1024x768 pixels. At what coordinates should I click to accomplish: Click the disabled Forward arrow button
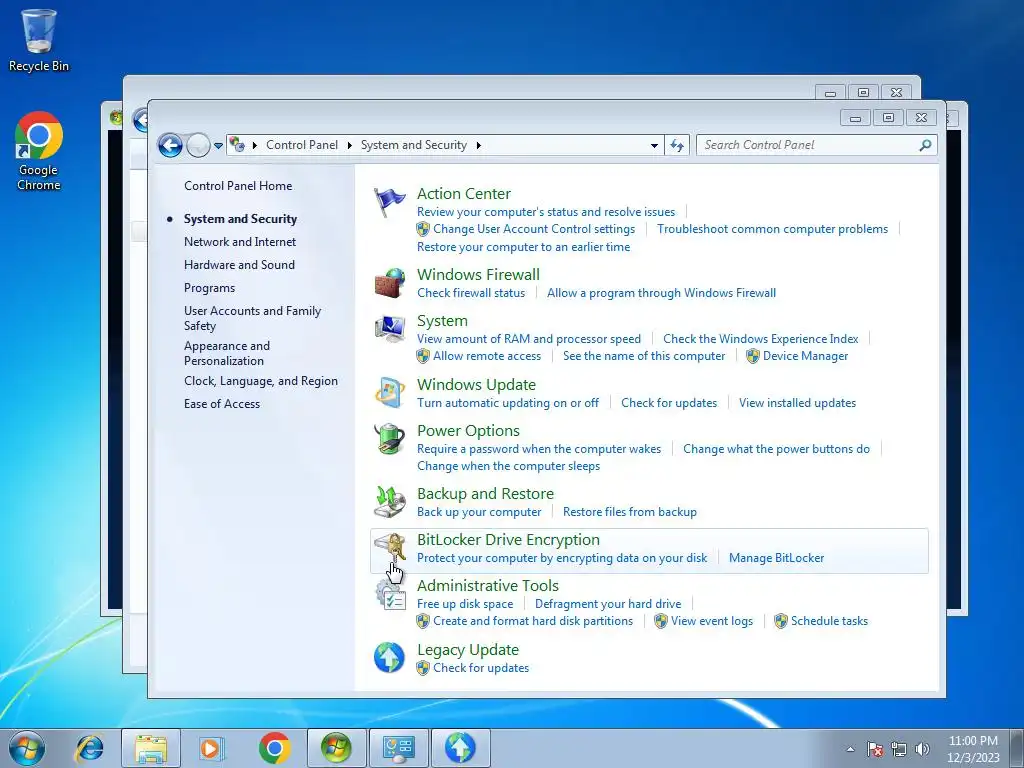(198, 145)
